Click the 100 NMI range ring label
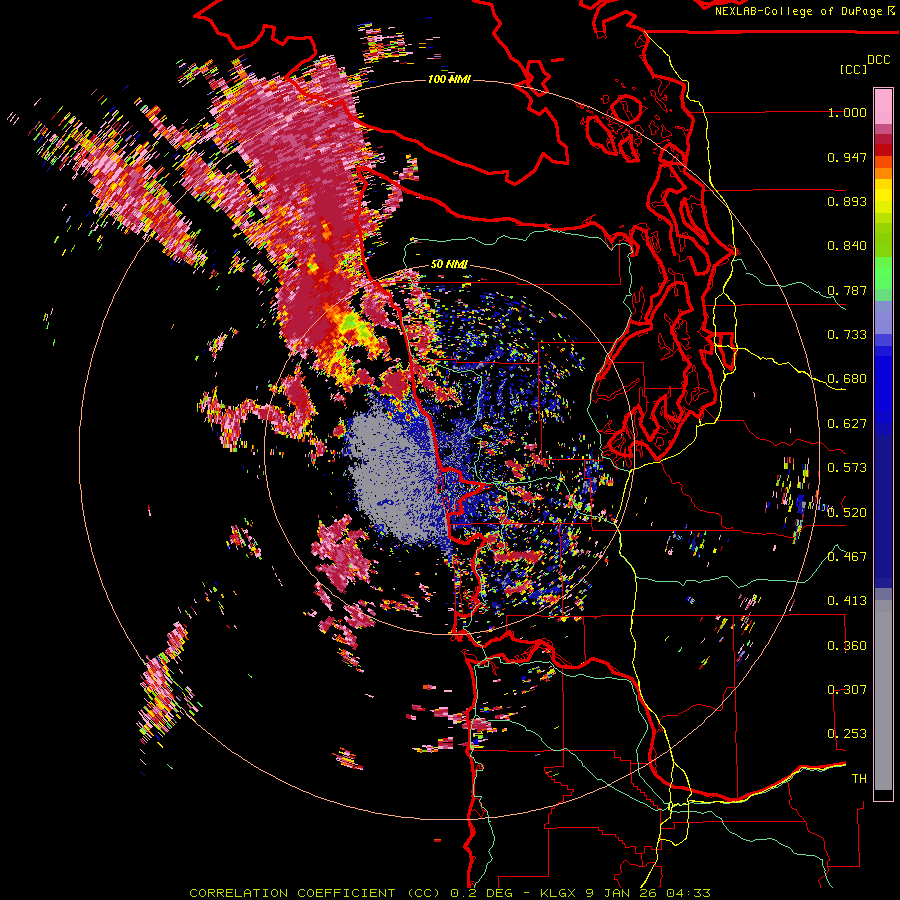Screen dimensions: 900x900 click(x=449, y=79)
